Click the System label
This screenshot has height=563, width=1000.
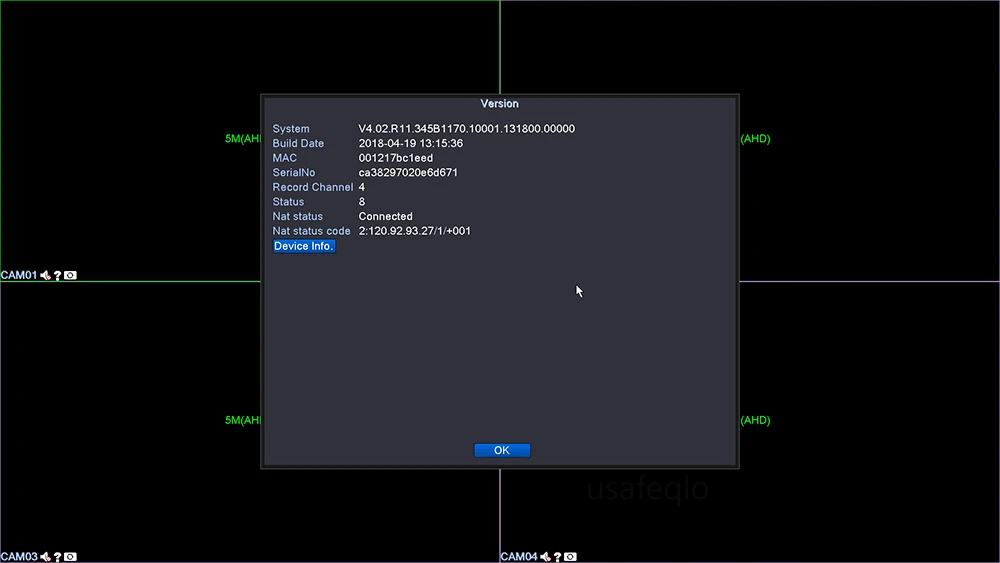pos(291,129)
